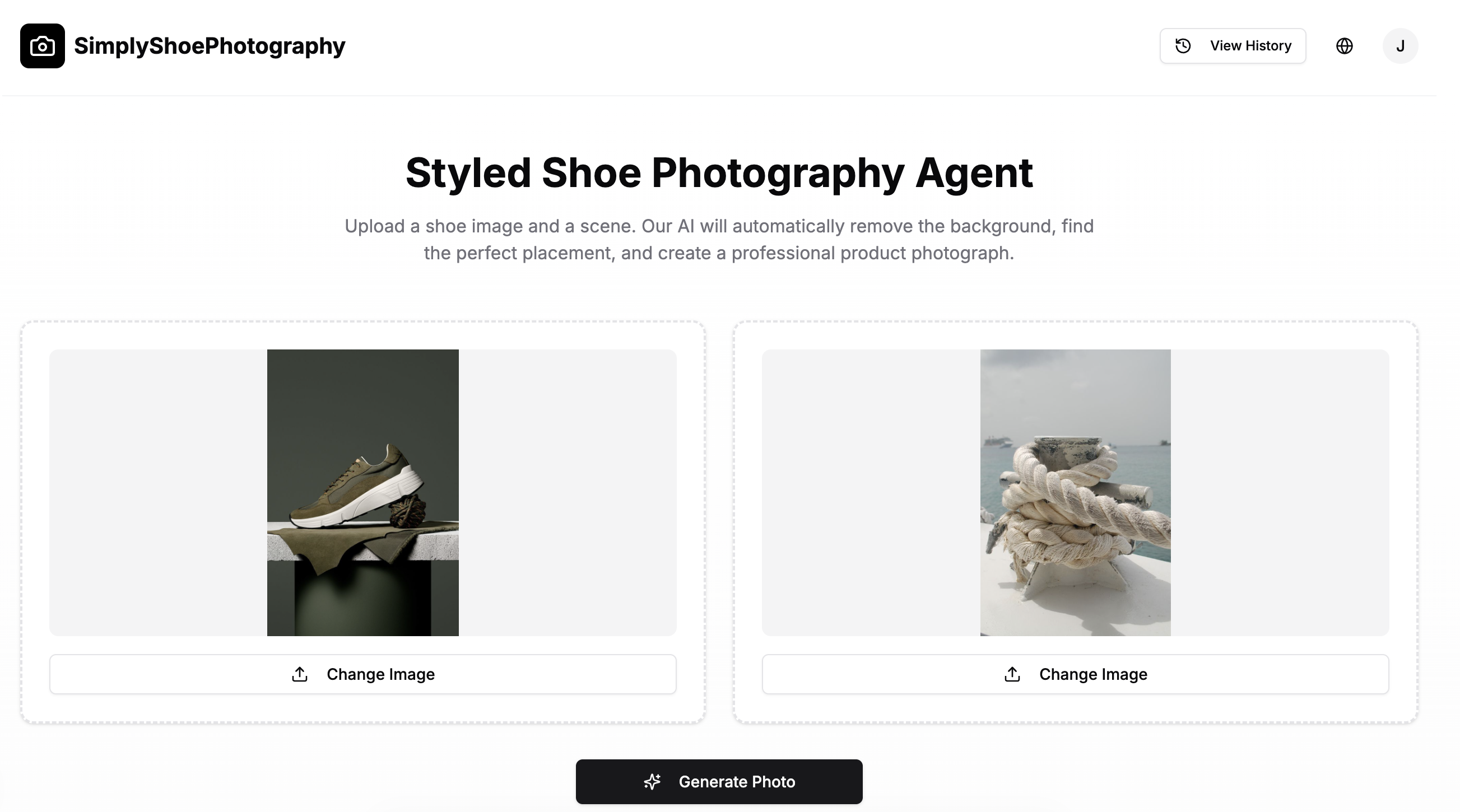1460x812 pixels.
Task: Open the globe language selector
Action: 1345,46
